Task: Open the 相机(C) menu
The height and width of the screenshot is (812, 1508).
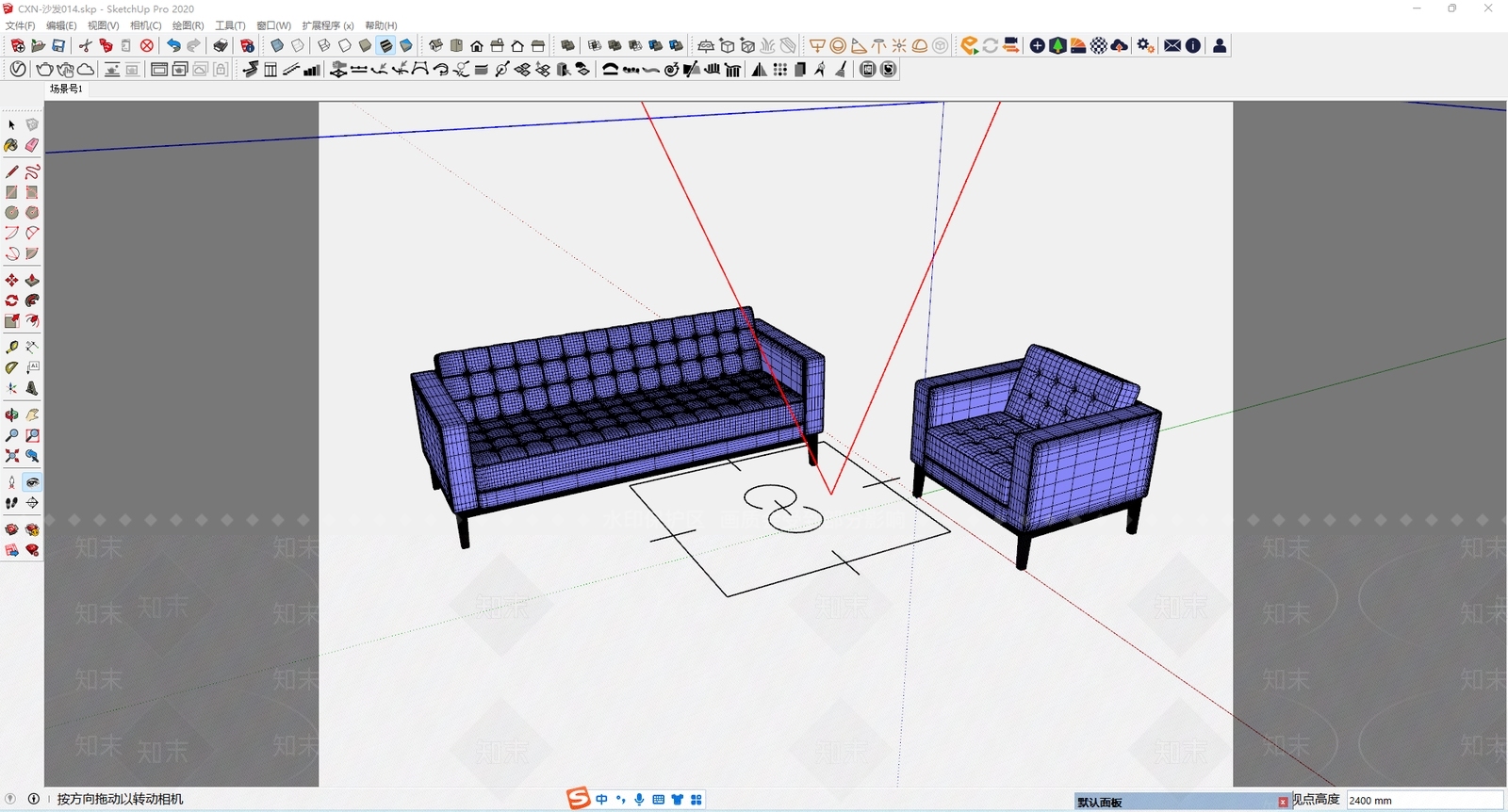Action: pos(146,25)
